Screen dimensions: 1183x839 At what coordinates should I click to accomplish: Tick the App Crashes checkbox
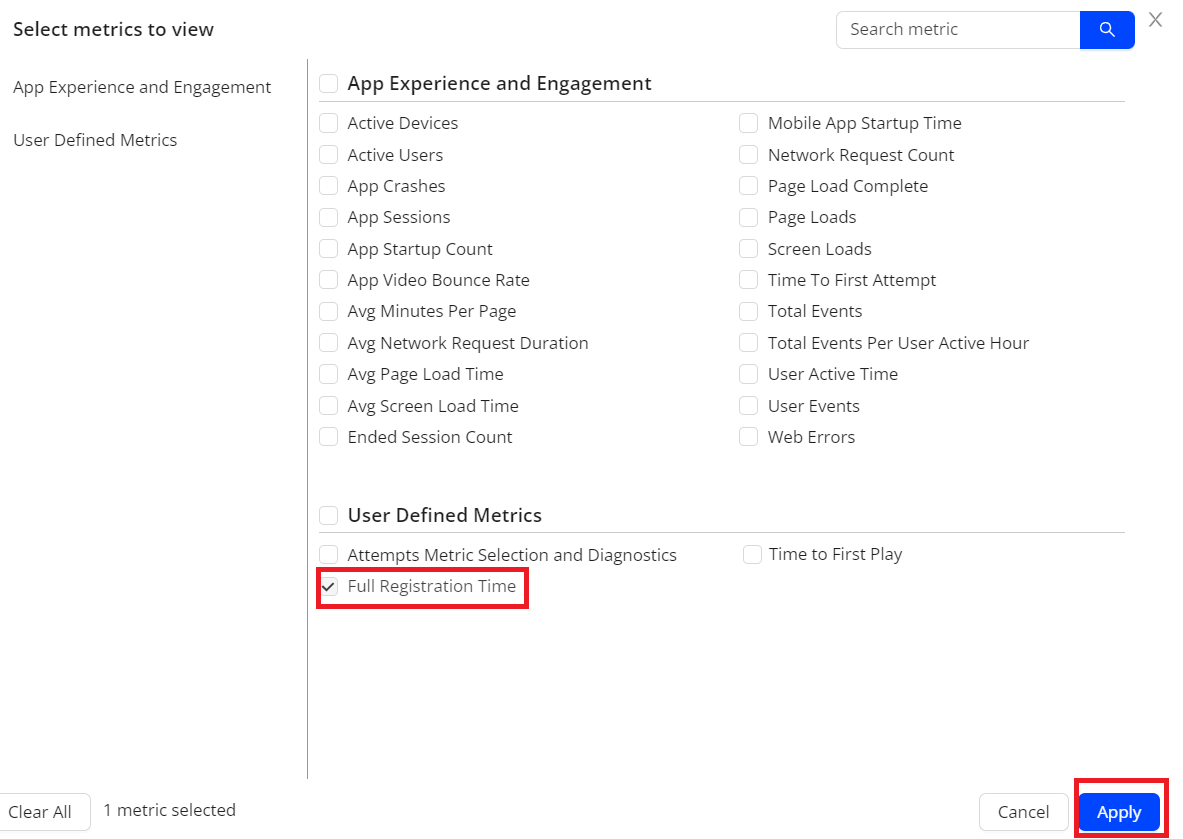pos(328,186)
